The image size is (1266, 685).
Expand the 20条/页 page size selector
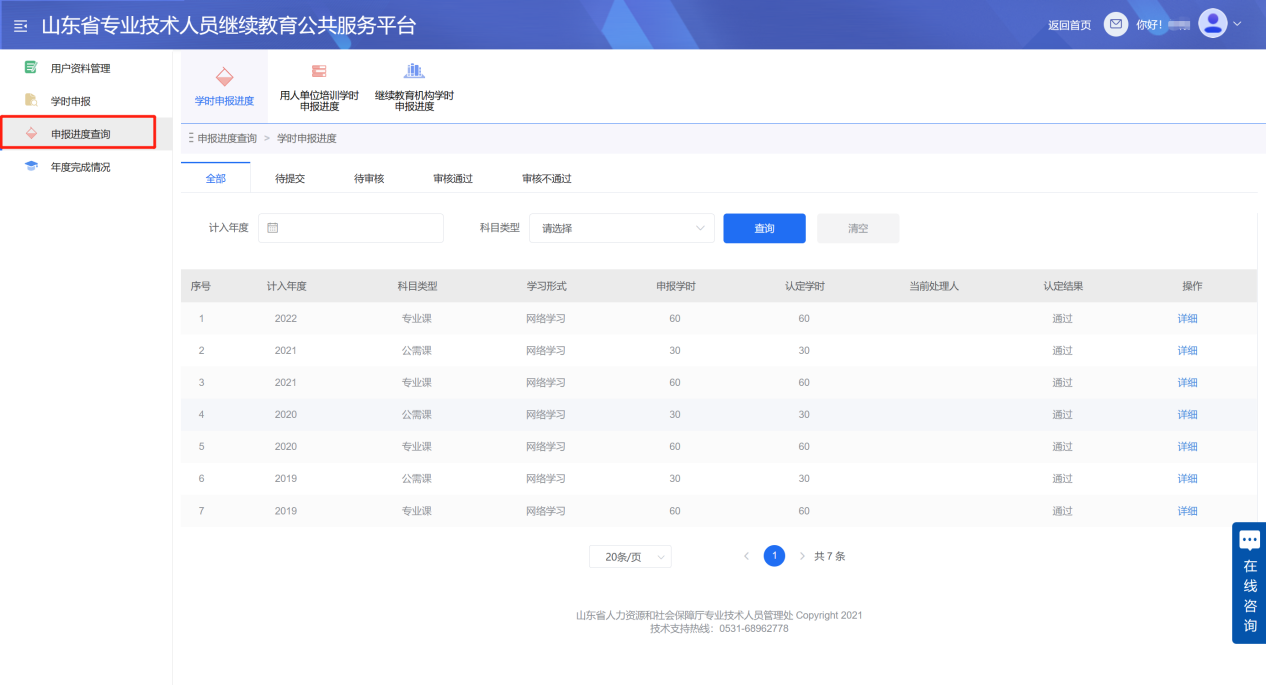tap(629, 555)
